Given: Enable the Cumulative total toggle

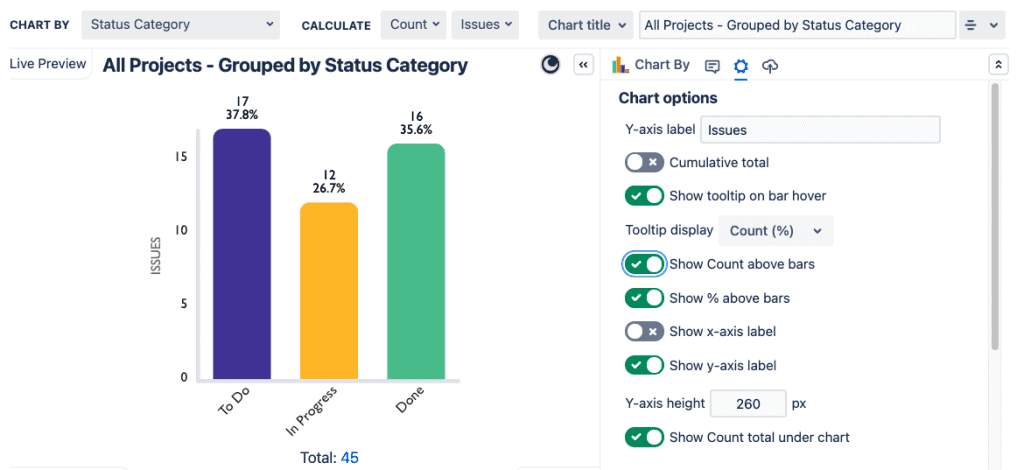Looking at the screenshot, I should pyautogui.click(x=644, y=162).
